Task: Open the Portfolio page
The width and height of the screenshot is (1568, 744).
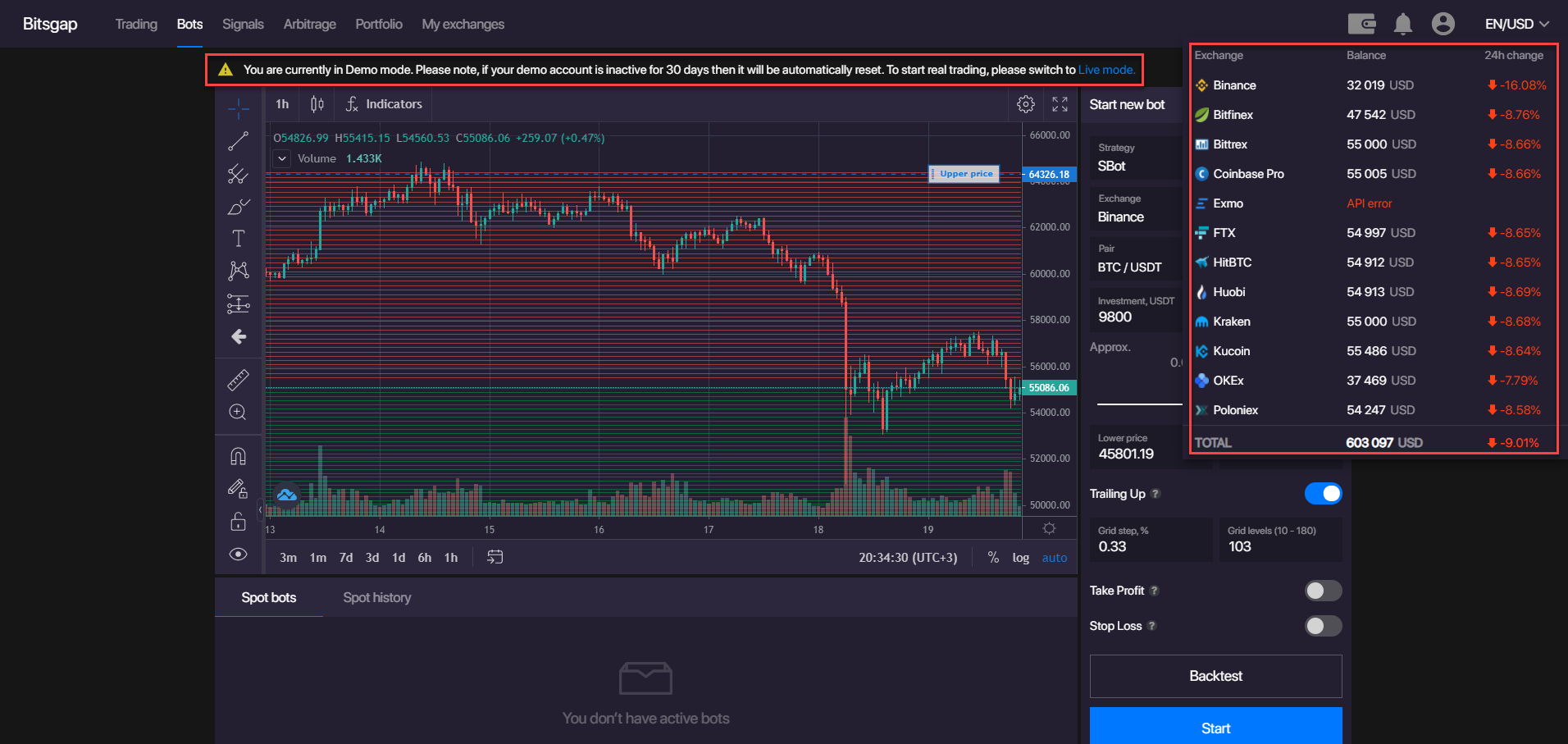Action: click(x=379, y=24)
